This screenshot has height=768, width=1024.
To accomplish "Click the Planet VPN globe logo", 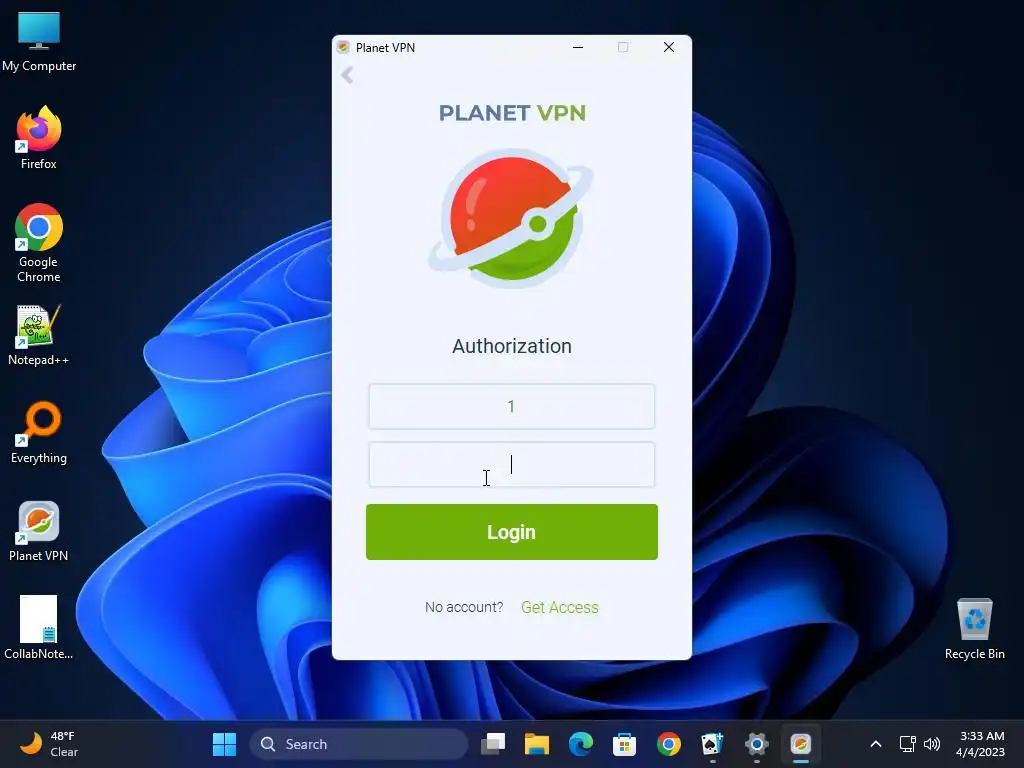I will 511,219.
